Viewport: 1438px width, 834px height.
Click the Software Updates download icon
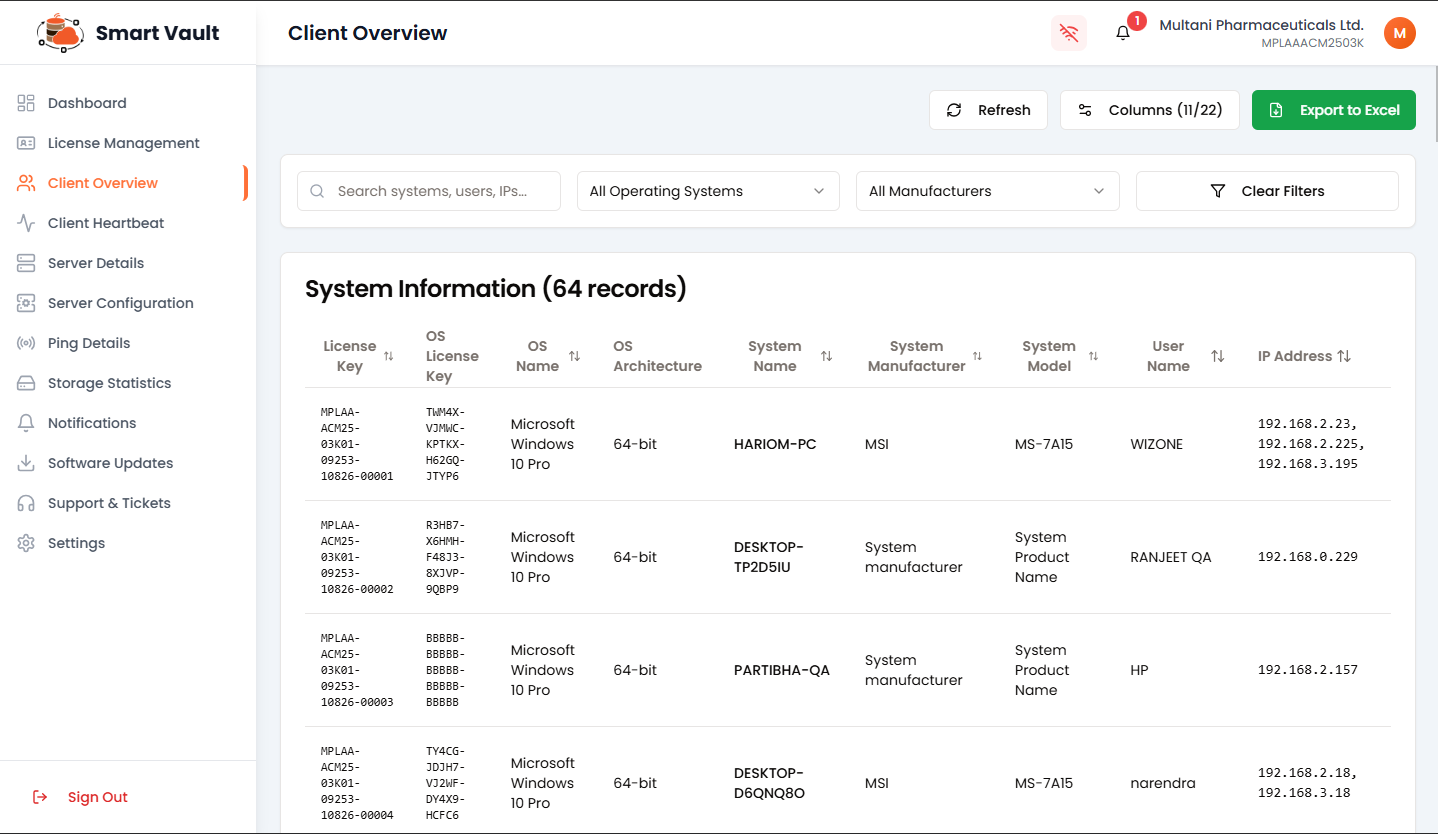27,462
